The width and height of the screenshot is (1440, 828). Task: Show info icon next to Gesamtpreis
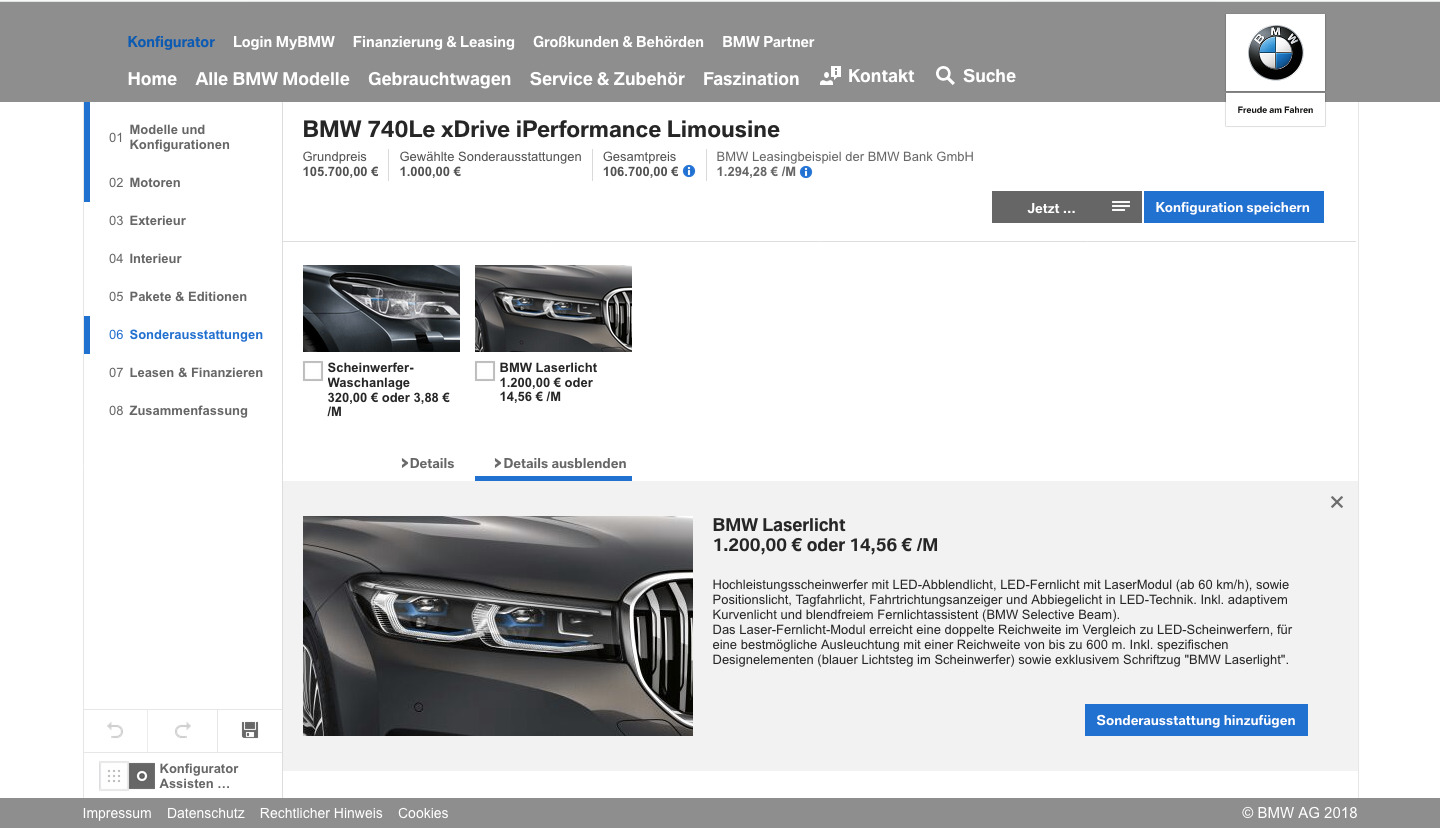(689, 172)
